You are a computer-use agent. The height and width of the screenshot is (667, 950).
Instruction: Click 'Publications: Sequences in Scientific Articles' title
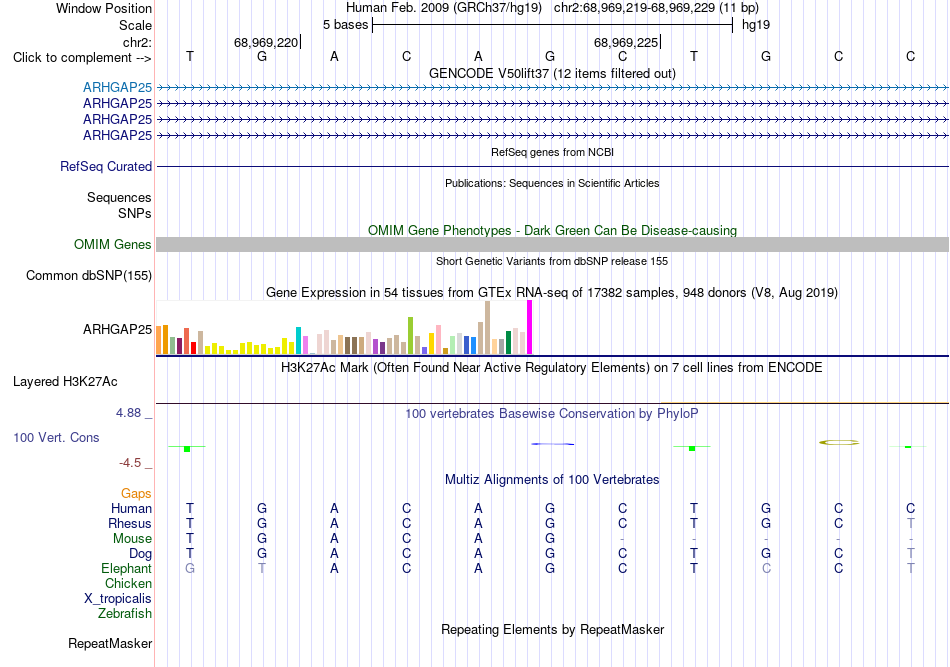[552, 183]
